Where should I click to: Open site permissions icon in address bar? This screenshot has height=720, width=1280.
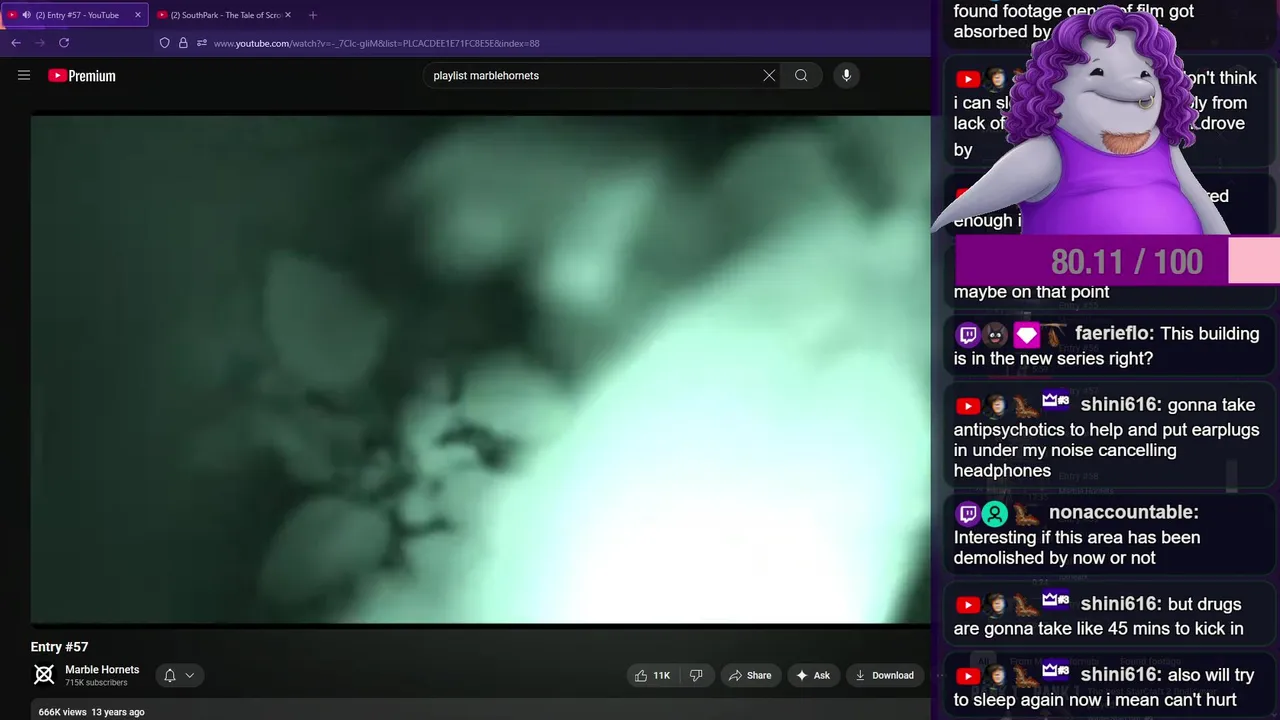202,43
